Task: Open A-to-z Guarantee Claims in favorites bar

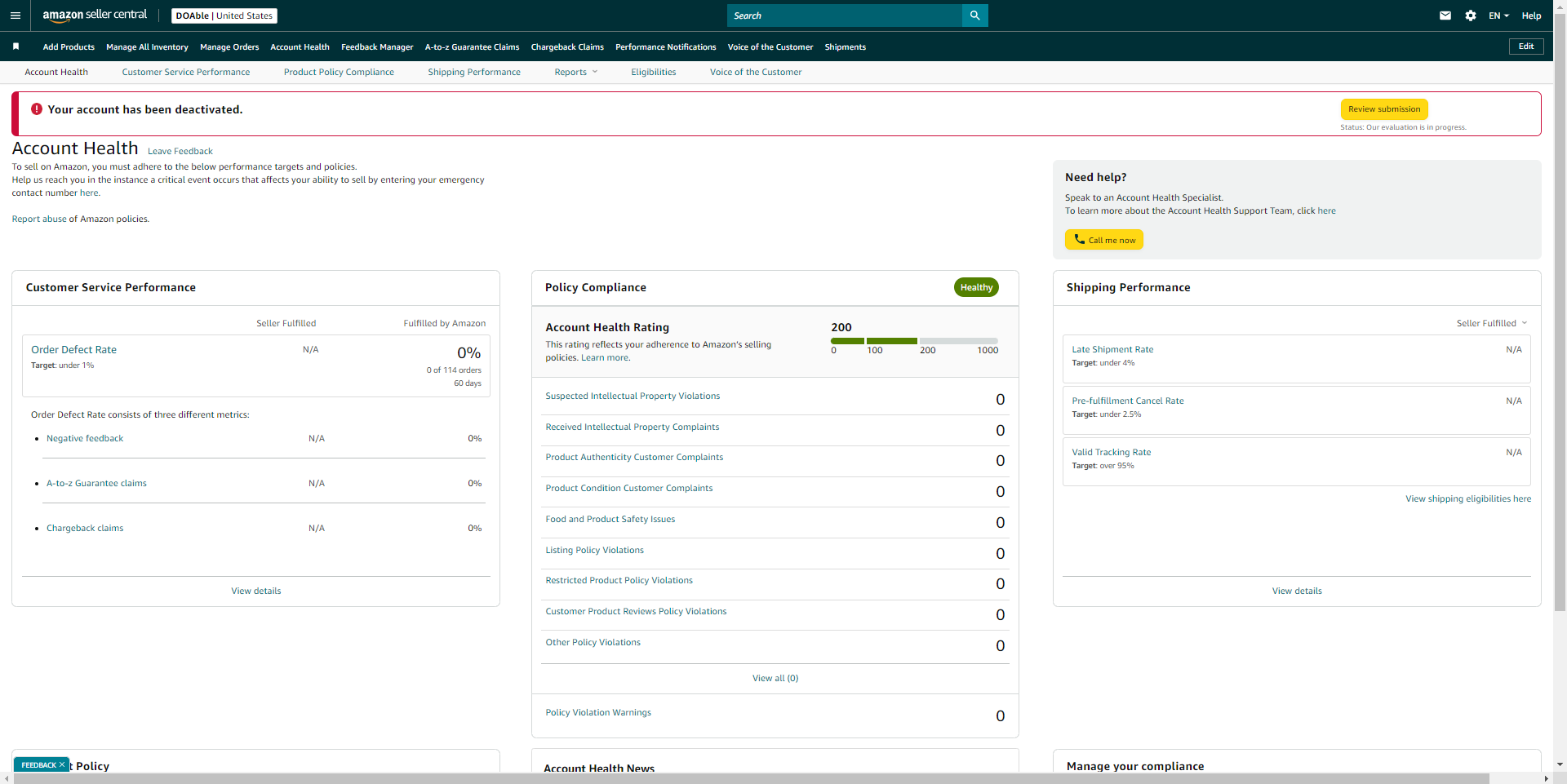Action: 472,47
